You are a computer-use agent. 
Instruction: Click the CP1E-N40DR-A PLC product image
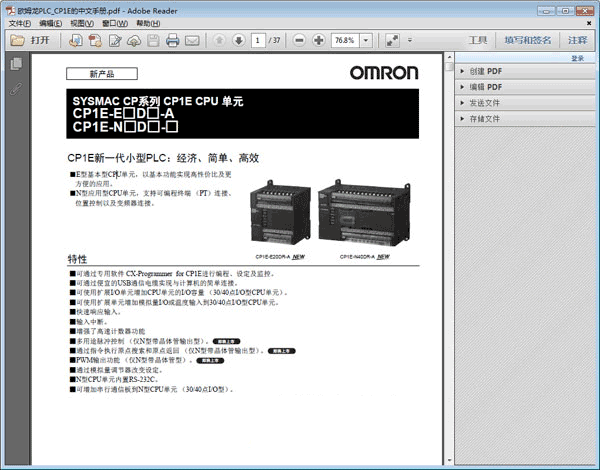(x=364, y=213)
